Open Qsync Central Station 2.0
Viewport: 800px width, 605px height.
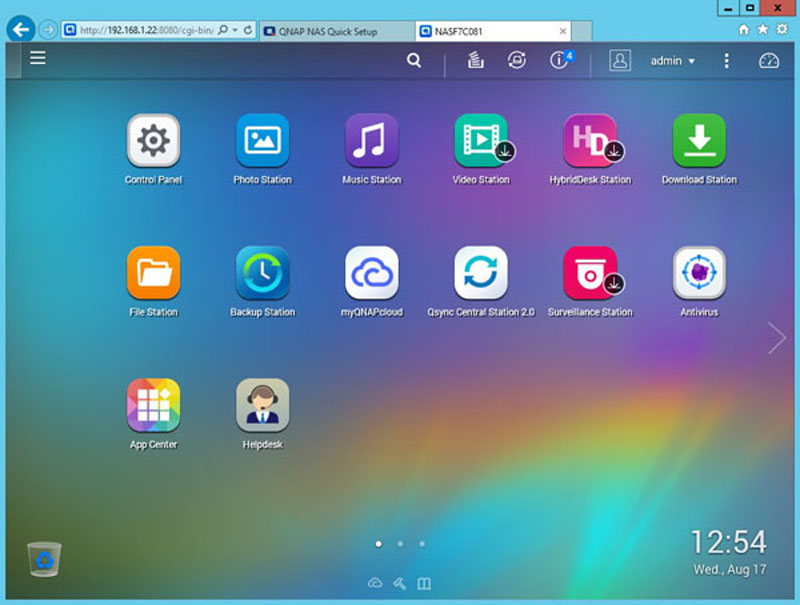coord(480,273)
